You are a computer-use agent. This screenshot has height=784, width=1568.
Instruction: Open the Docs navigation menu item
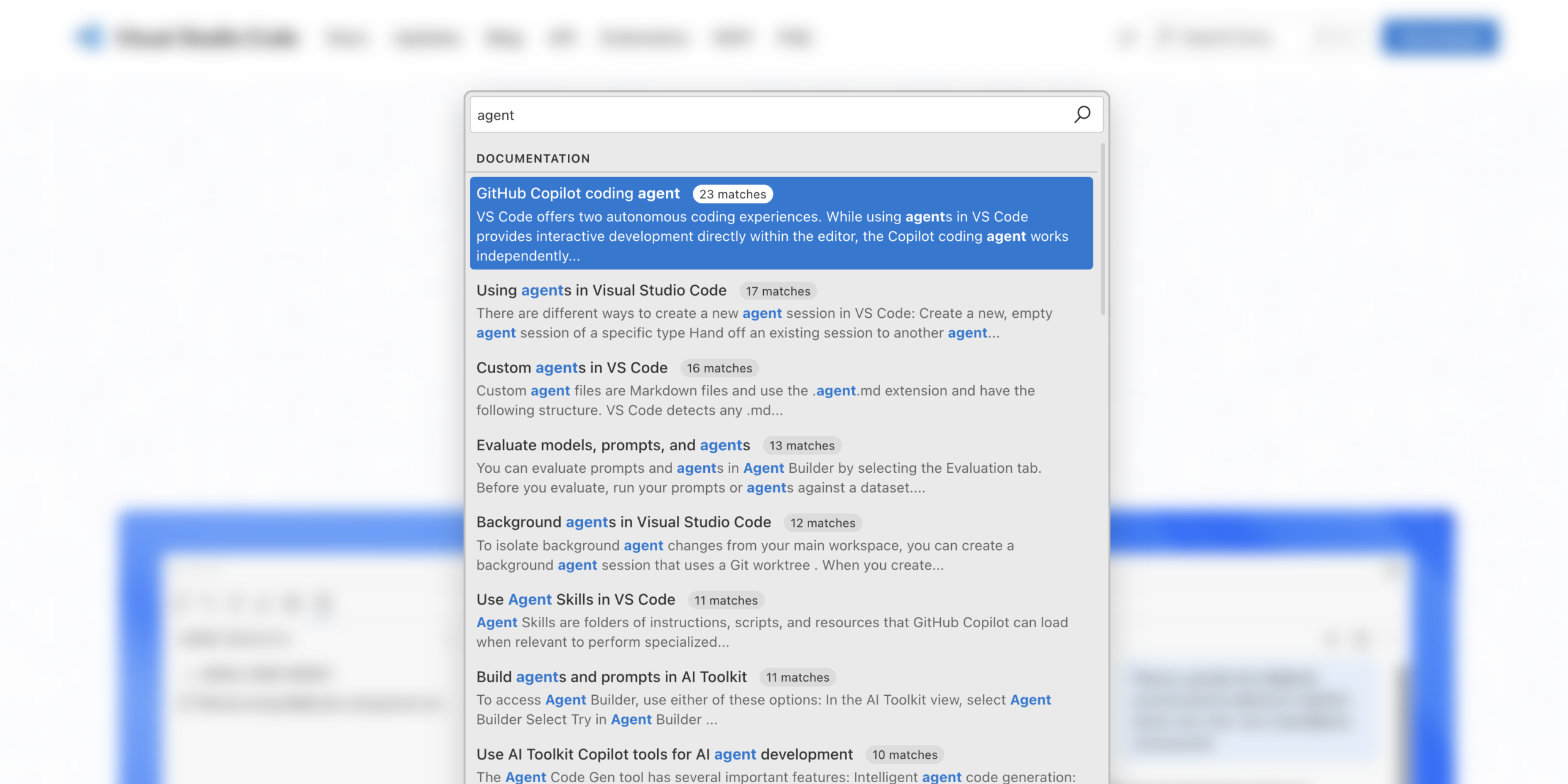pyautogui.click(x=346, y=37)
